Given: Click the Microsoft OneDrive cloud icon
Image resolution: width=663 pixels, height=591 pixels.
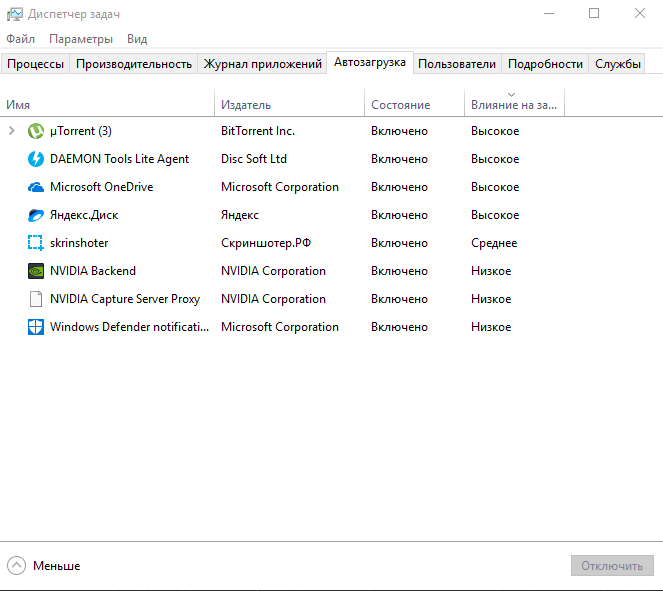Looking at the screenshot, I should 36,187.
